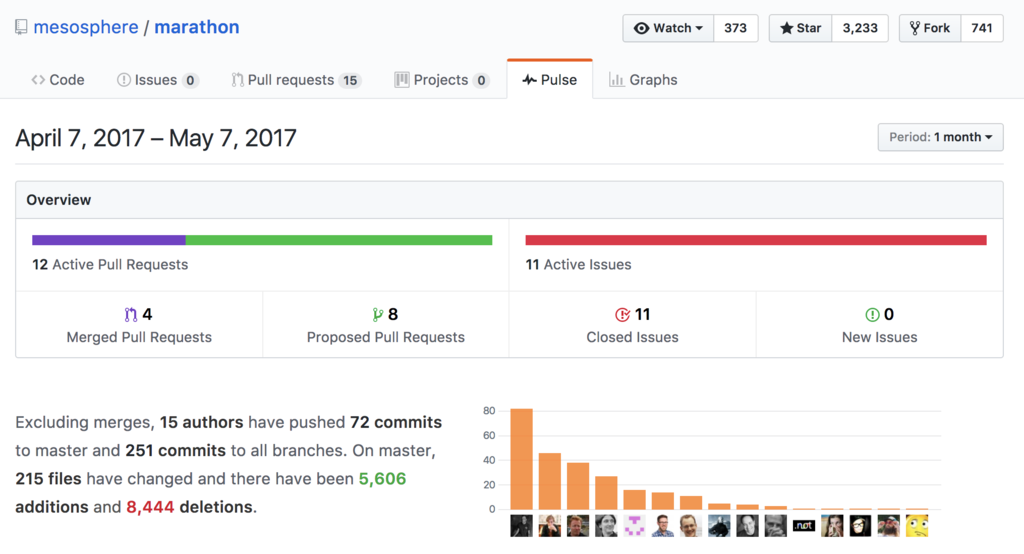Open the 11 Closed Issues link

coord(632,325)
